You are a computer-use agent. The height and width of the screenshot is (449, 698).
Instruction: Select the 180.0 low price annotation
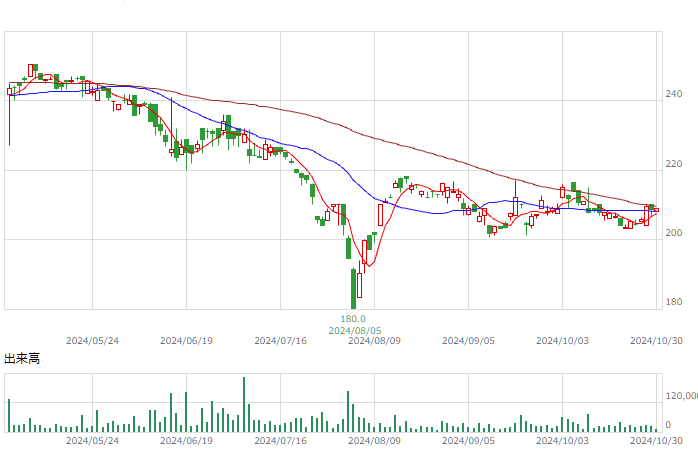click(x=353, y=319)
